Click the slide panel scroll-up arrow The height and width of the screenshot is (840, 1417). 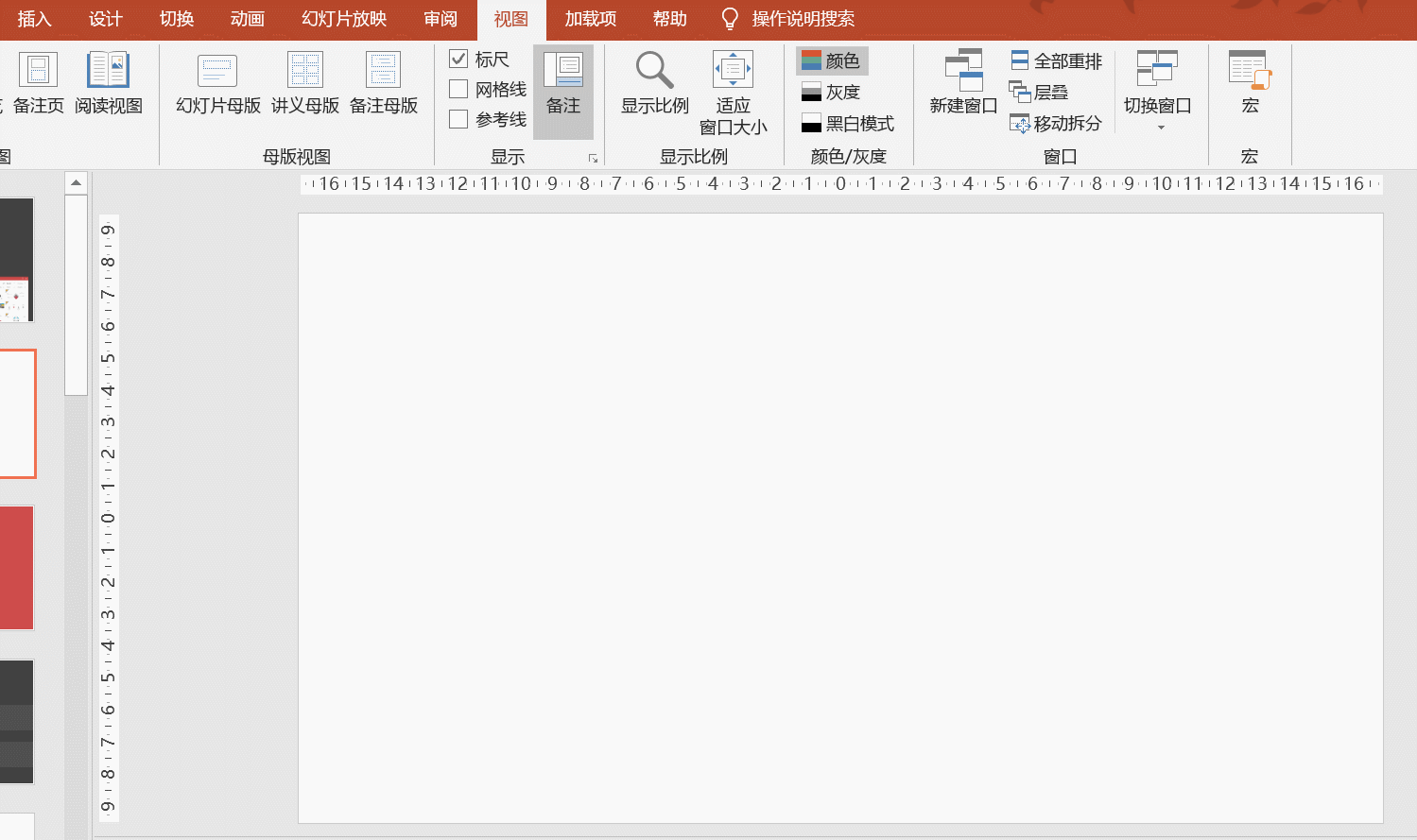coord(76,182)
